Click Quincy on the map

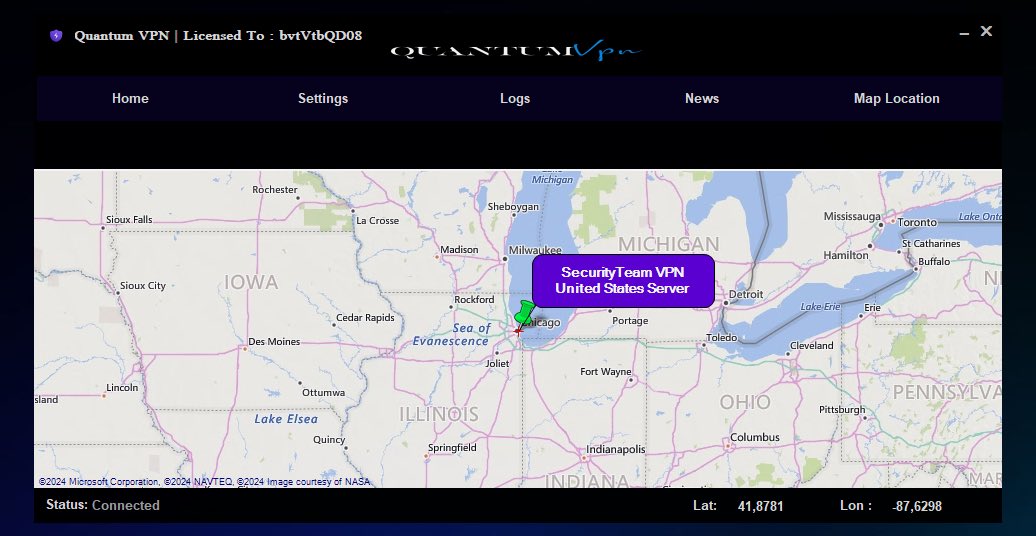coord(329,440)
